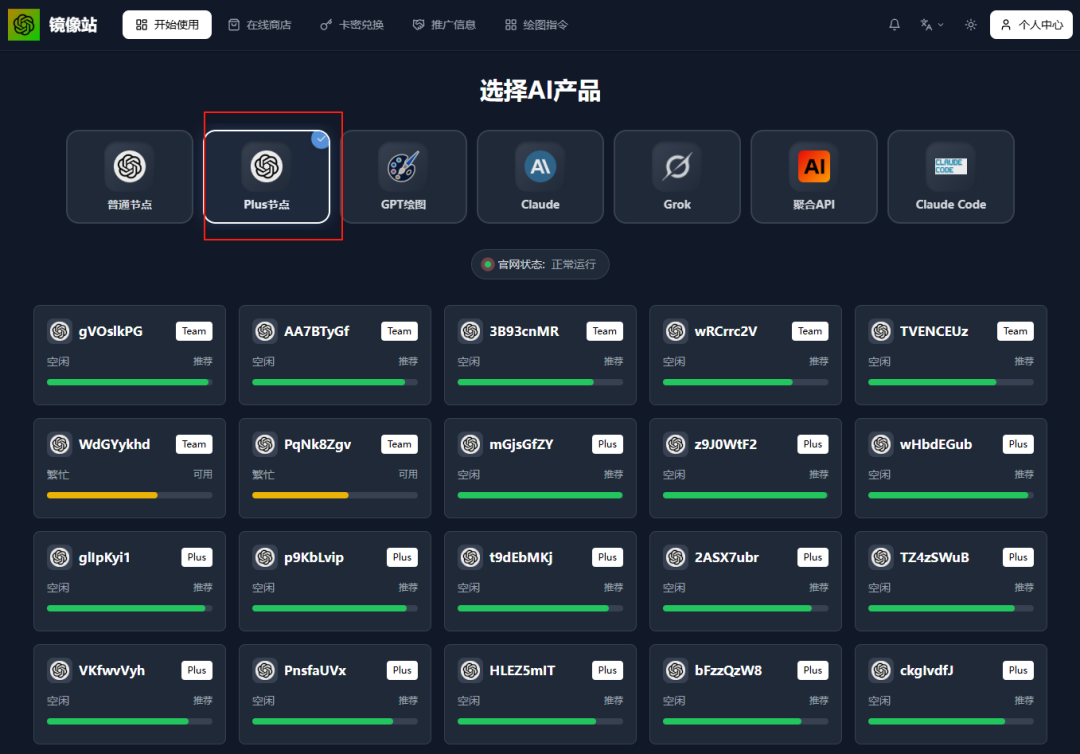The width and height of the screenshot is (1080, 754).
Task: Click the TVENCEUz node icon
Action: 881,331
